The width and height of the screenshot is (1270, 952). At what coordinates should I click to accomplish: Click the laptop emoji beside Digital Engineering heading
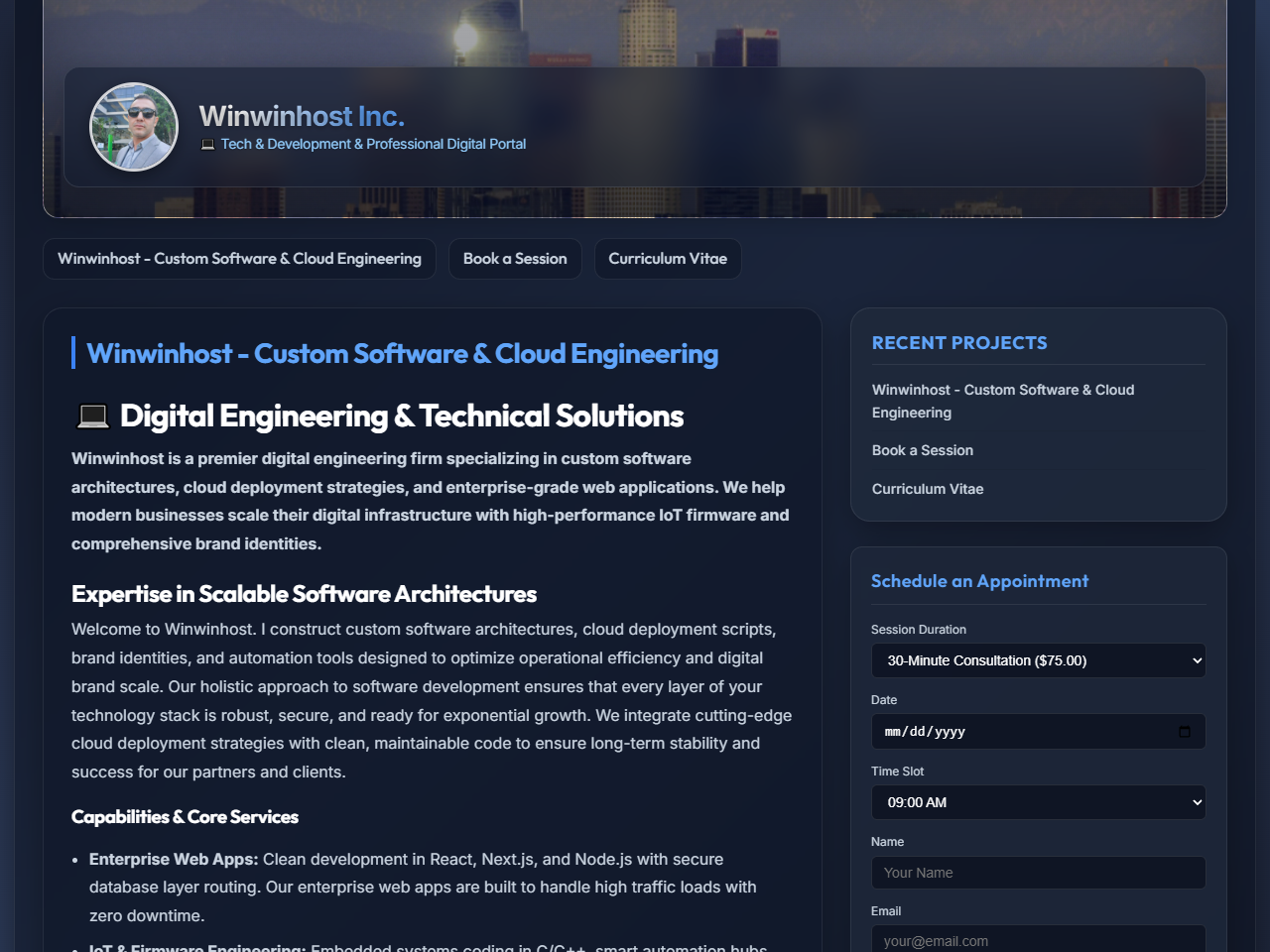click(93, 416)
